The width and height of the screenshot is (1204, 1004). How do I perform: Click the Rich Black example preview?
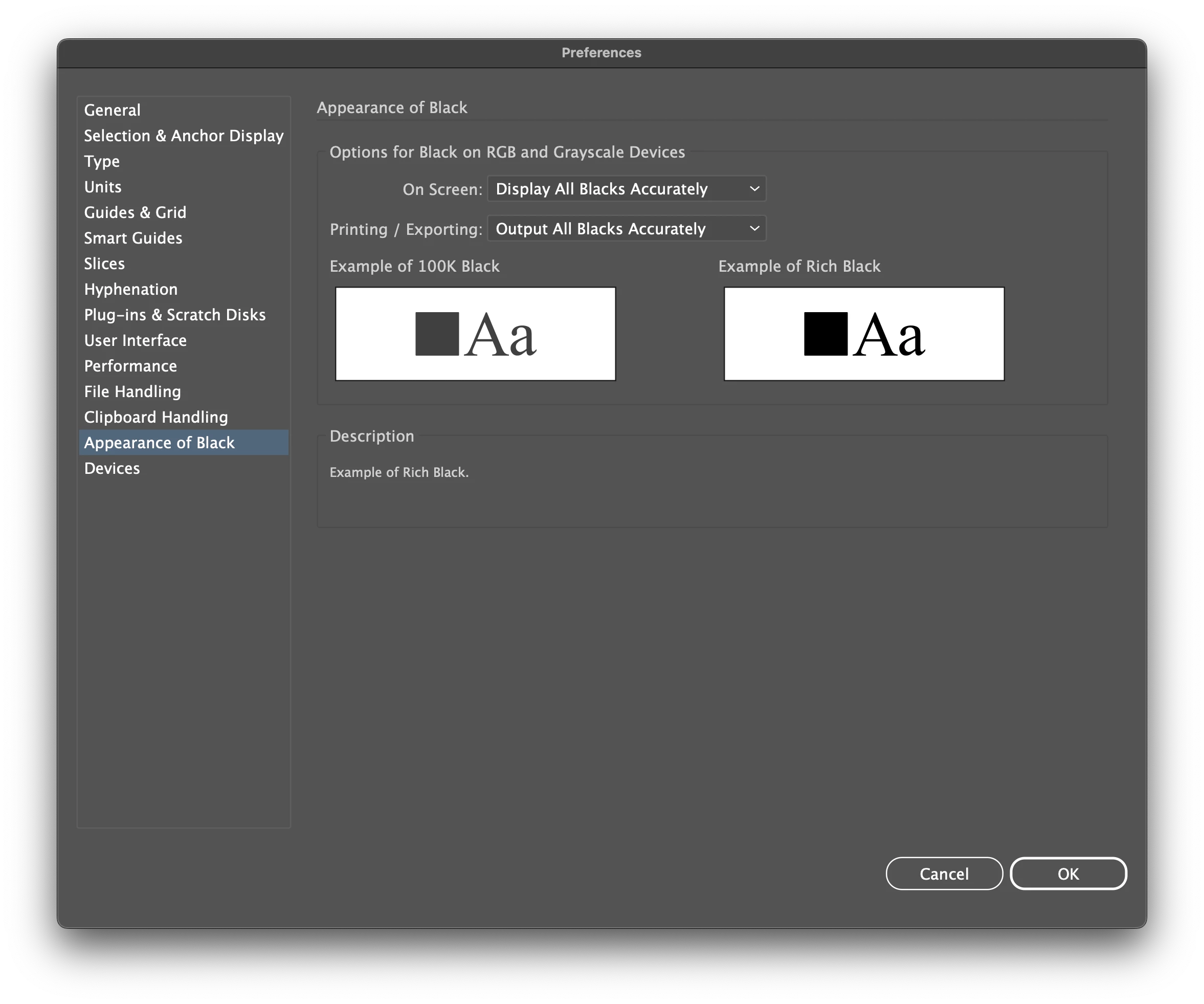pyautogui.click(x=864, y=334)
